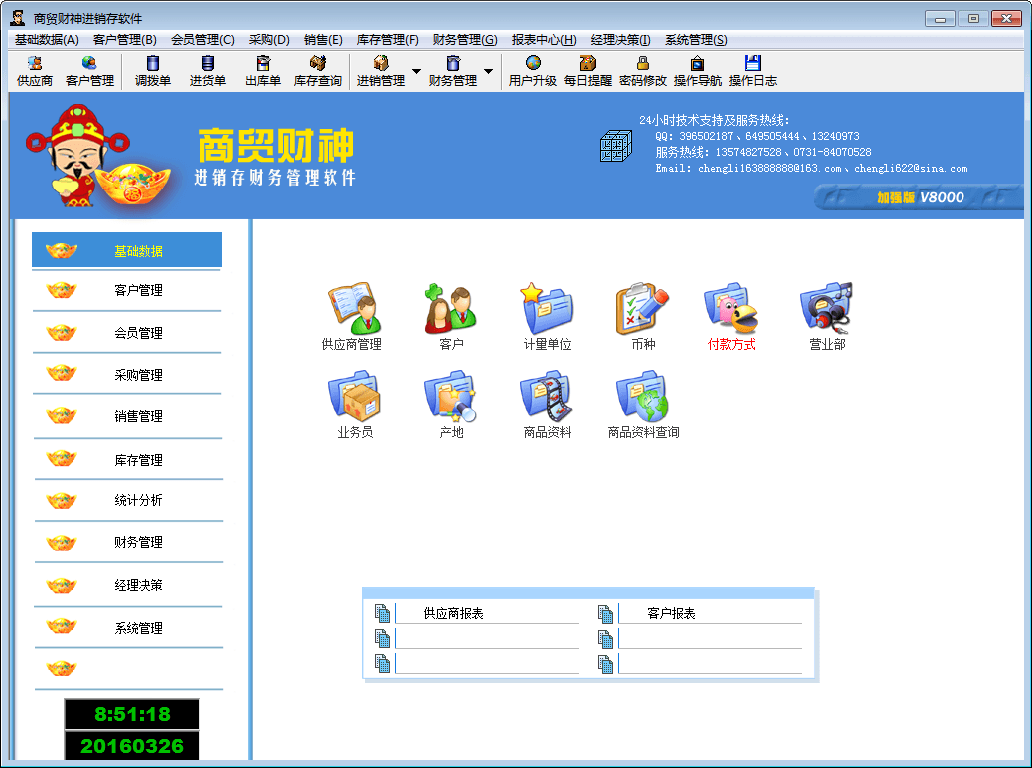Open the 客户报表 link
1032x768 pixels.
(x=671, y=613)
